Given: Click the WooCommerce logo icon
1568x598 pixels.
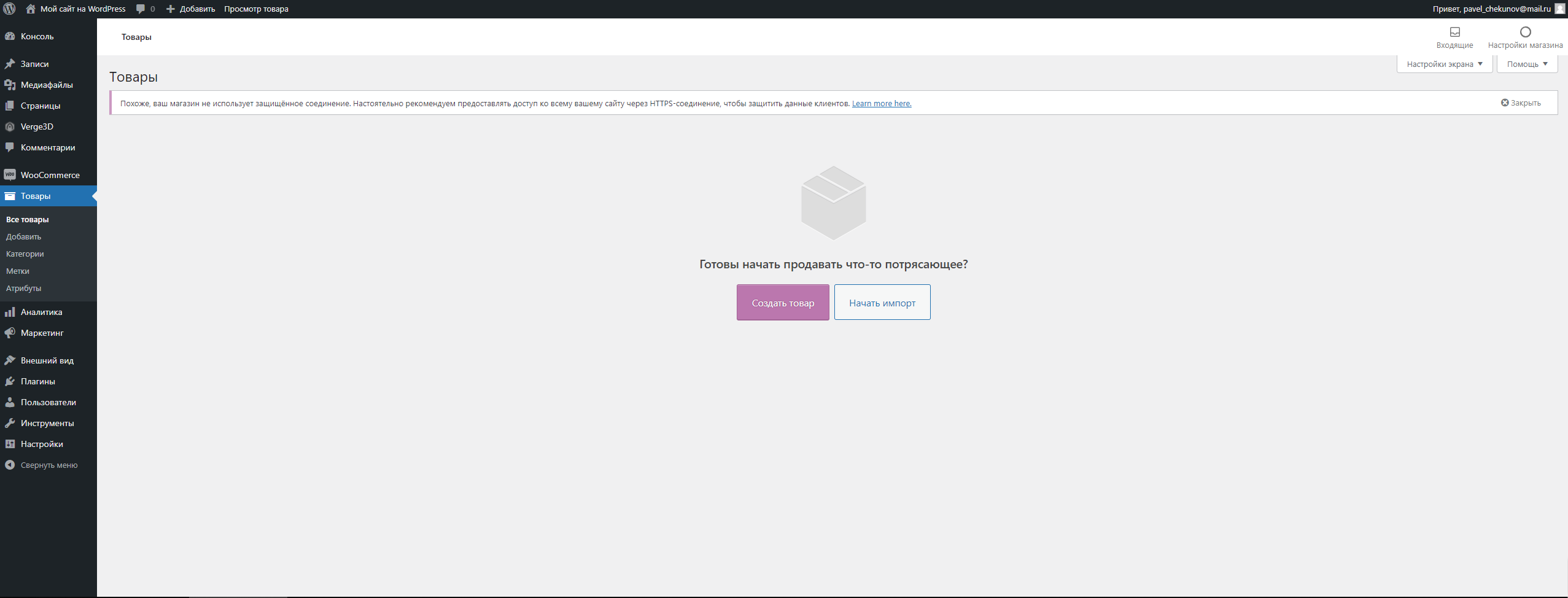Looking at the screenshot, I should [10, 175].
